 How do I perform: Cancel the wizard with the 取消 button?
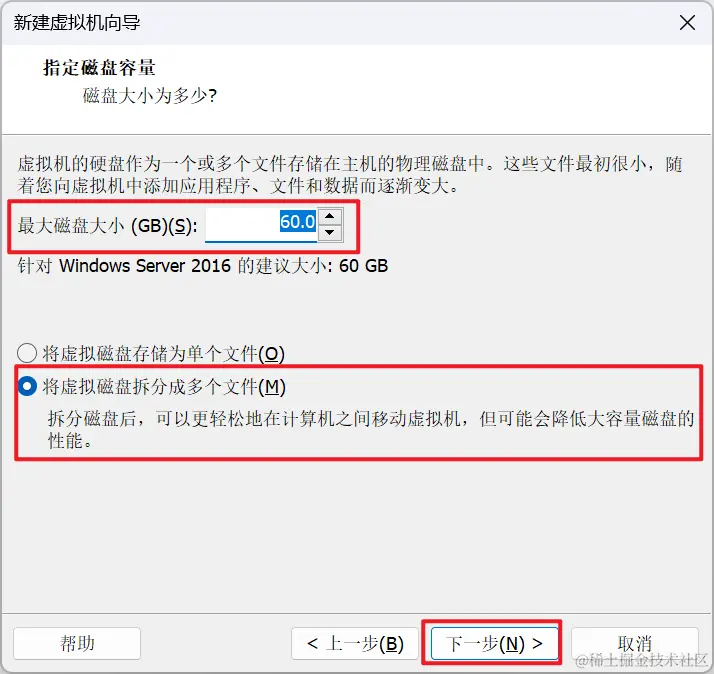635,643
